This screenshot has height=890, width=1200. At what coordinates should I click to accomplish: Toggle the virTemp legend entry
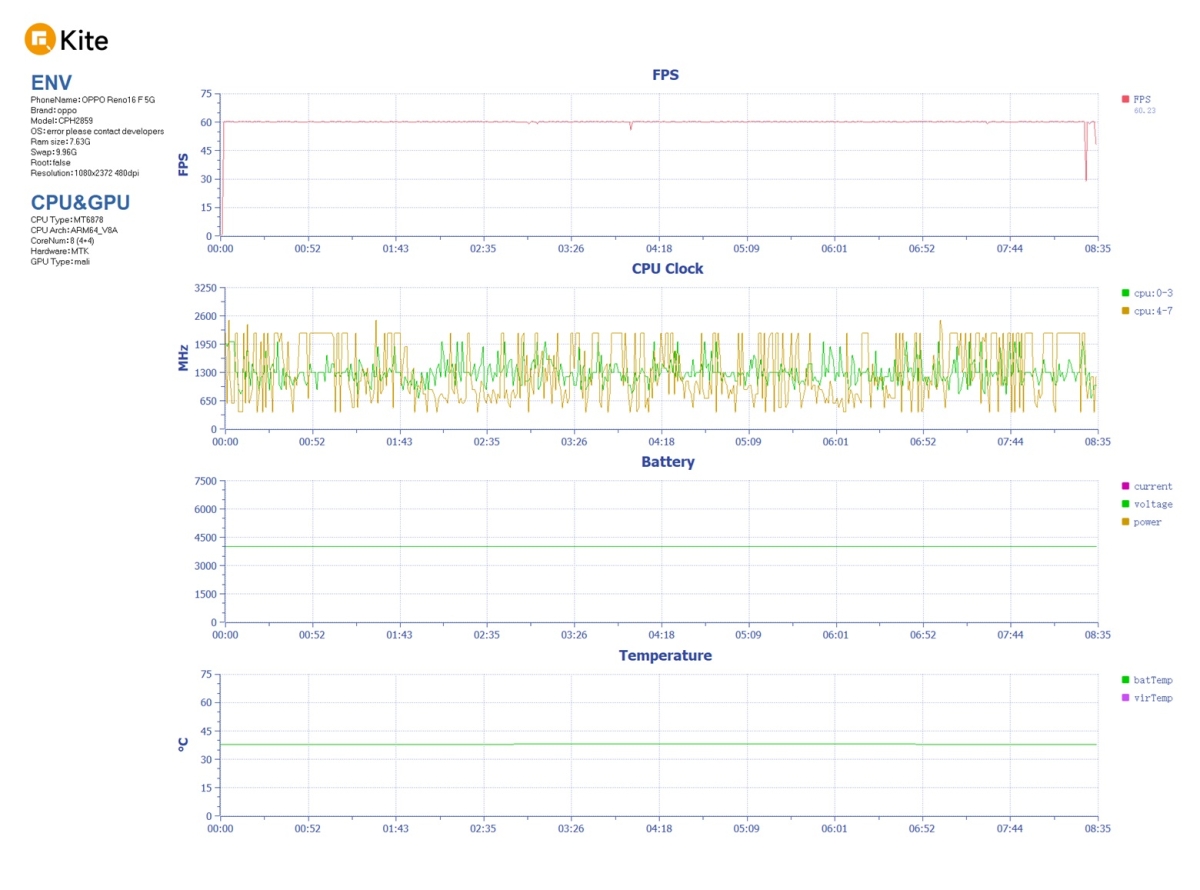(x=1147, y=698)
